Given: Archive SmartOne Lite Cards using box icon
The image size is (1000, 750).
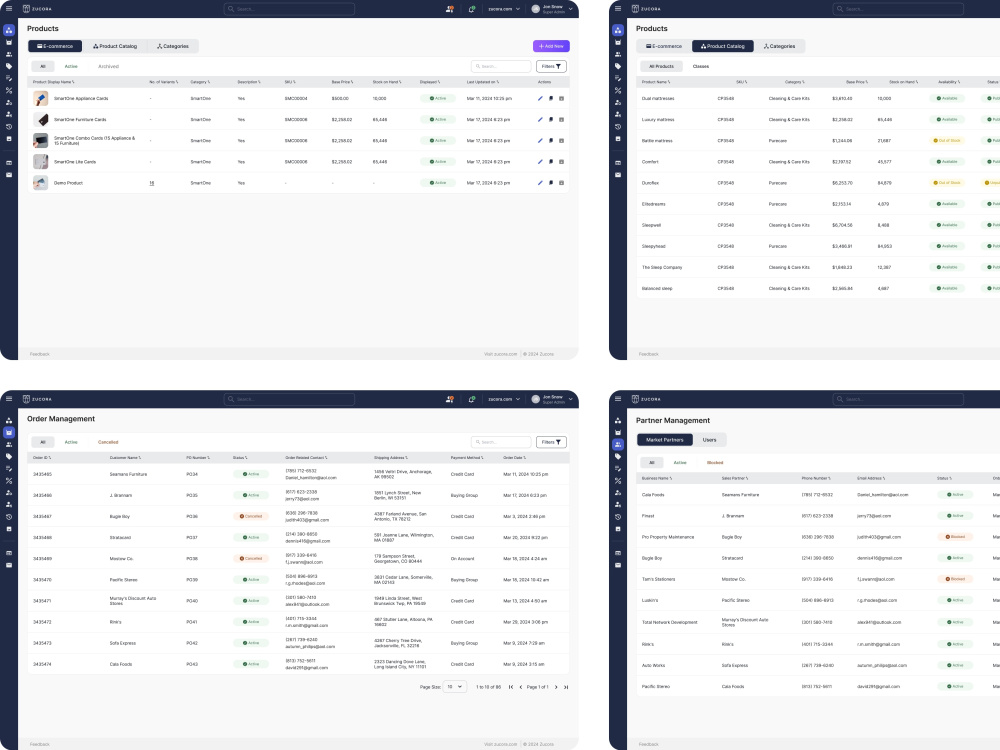Looking at the screenshot, I should point(561,162).
